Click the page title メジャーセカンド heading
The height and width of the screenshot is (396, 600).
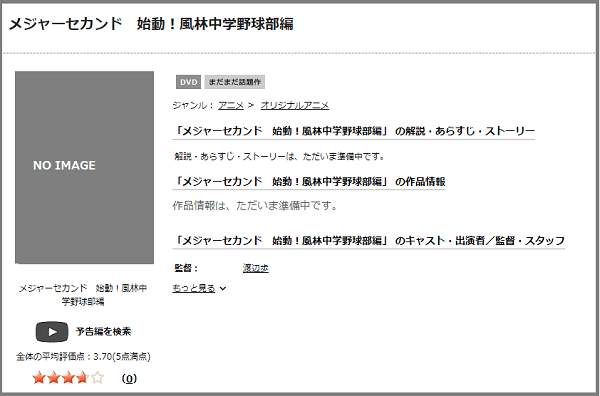coord(151,24)
